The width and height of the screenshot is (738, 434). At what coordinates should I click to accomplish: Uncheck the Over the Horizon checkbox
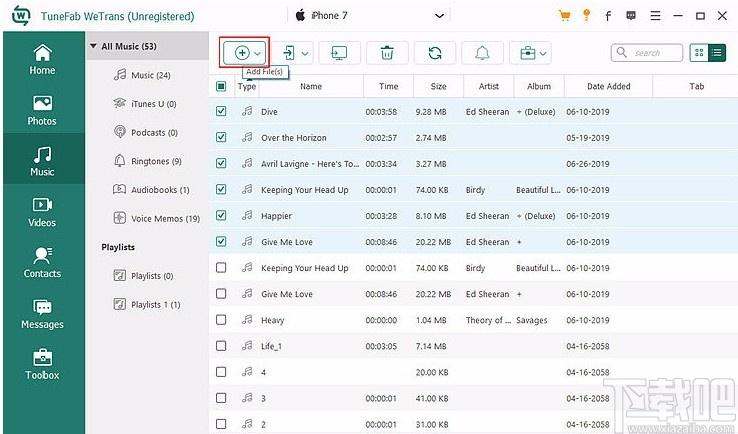click(221, 137)
